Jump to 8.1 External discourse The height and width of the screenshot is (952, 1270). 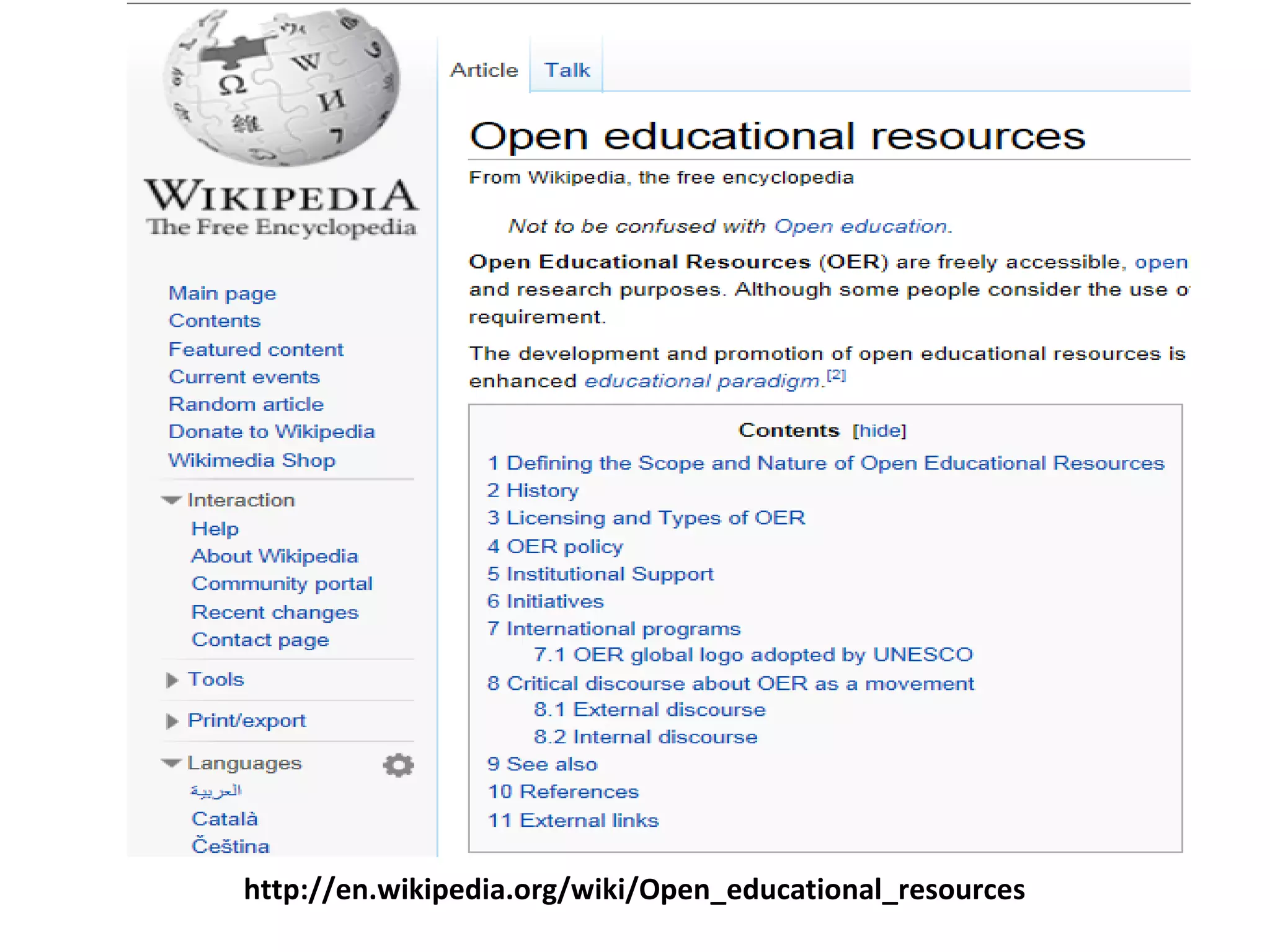point(650,710)
